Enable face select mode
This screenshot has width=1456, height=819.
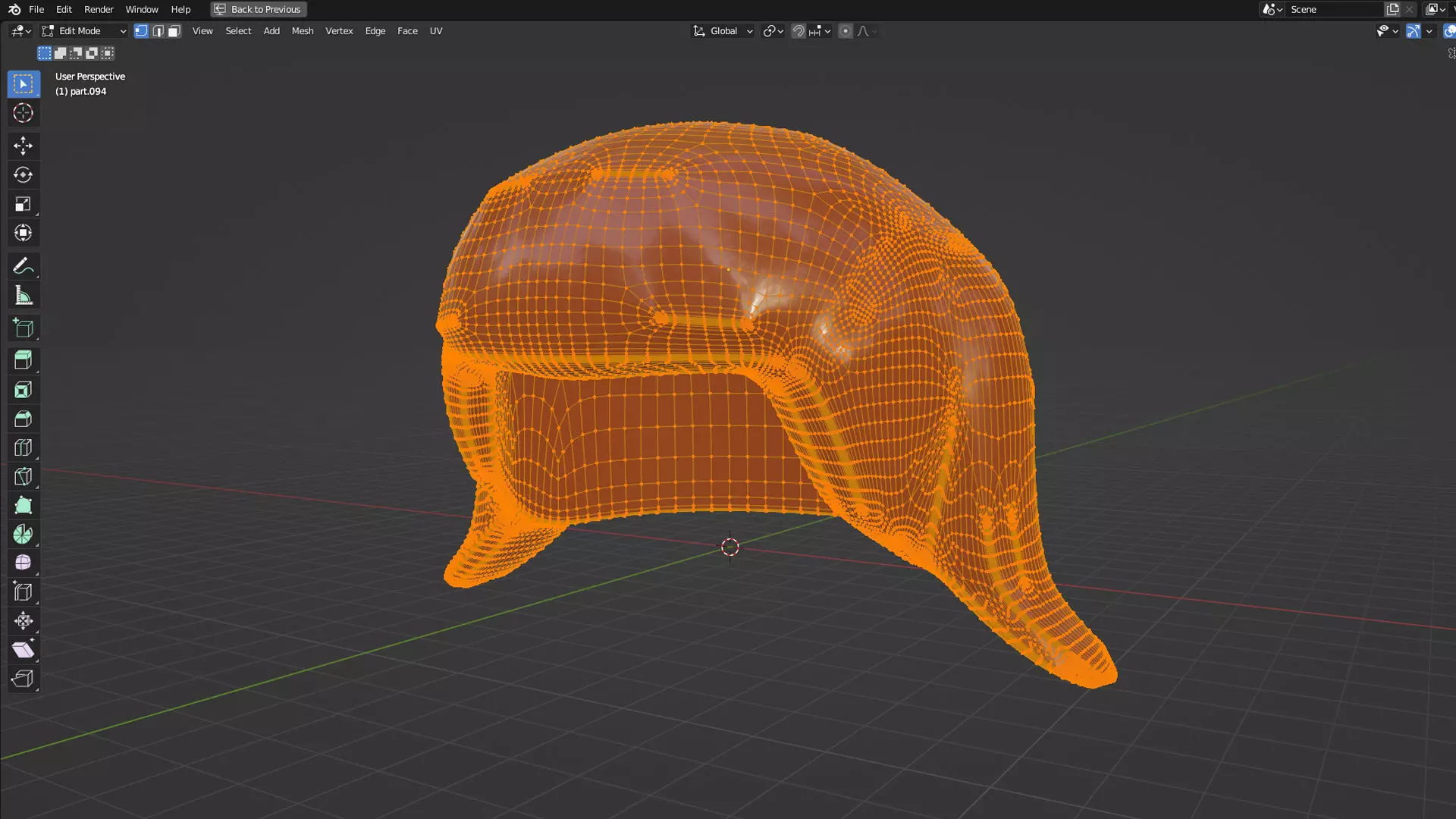pyautogui.click(x=174, y=31)
